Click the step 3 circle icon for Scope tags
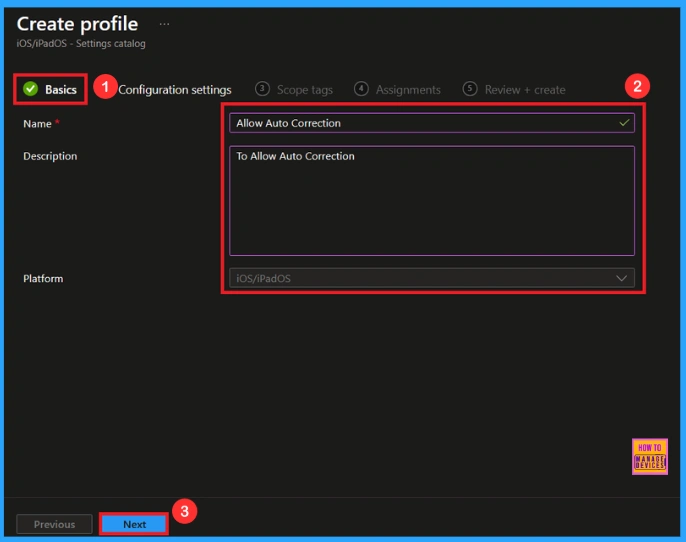686x542 pixels. pos(262,89)
